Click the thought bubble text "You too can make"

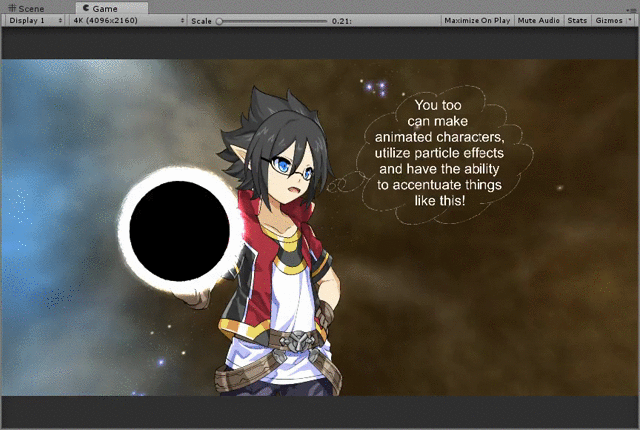438,113
